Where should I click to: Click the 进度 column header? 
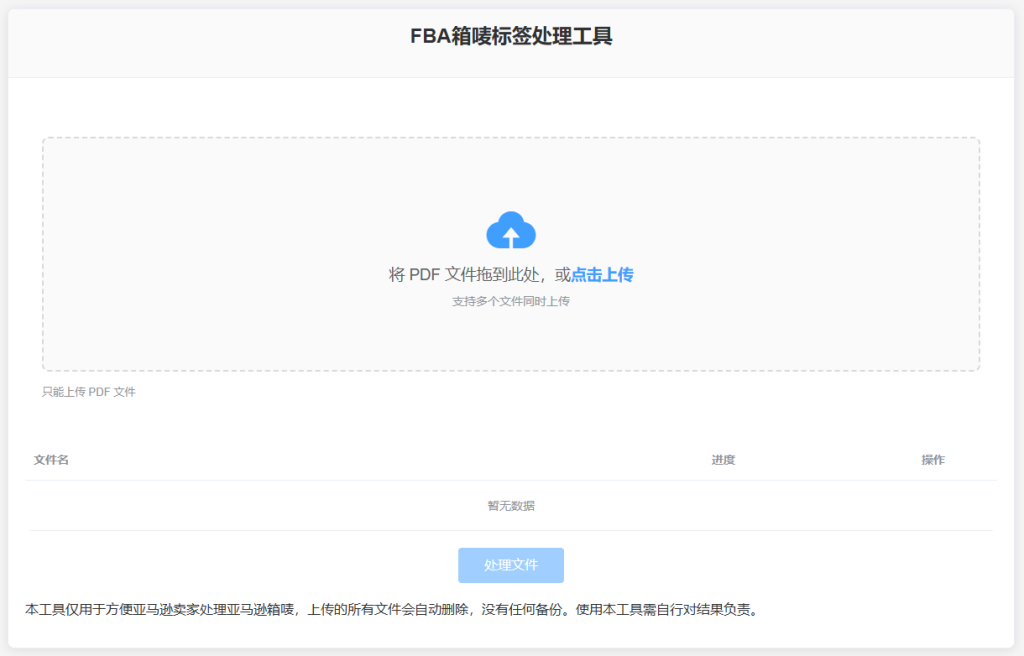click(x=723, y=460)
